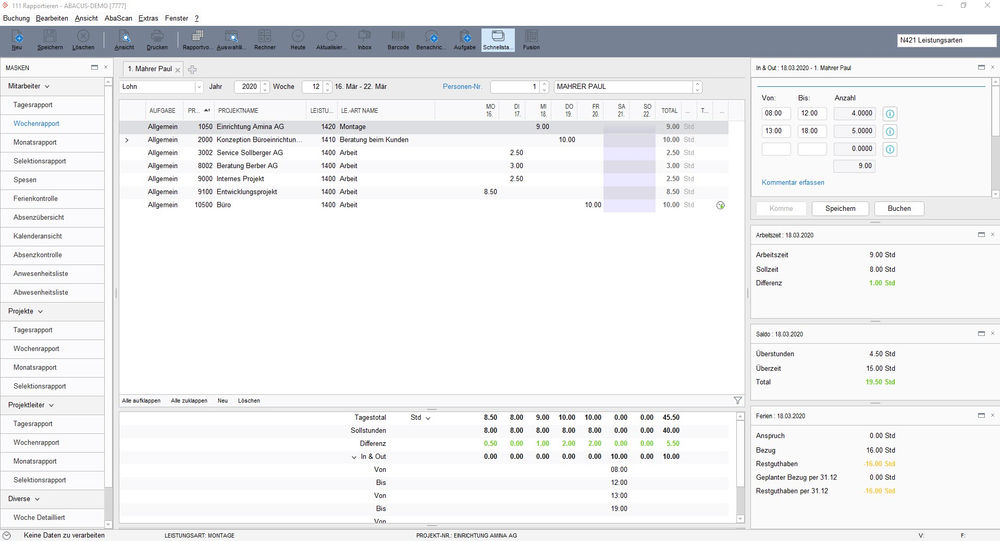This screenshot has height=541, width=1000.
Task: Click status bar icon left of Keine Daten
Action: pyautogui.click(x=6, y=535)
